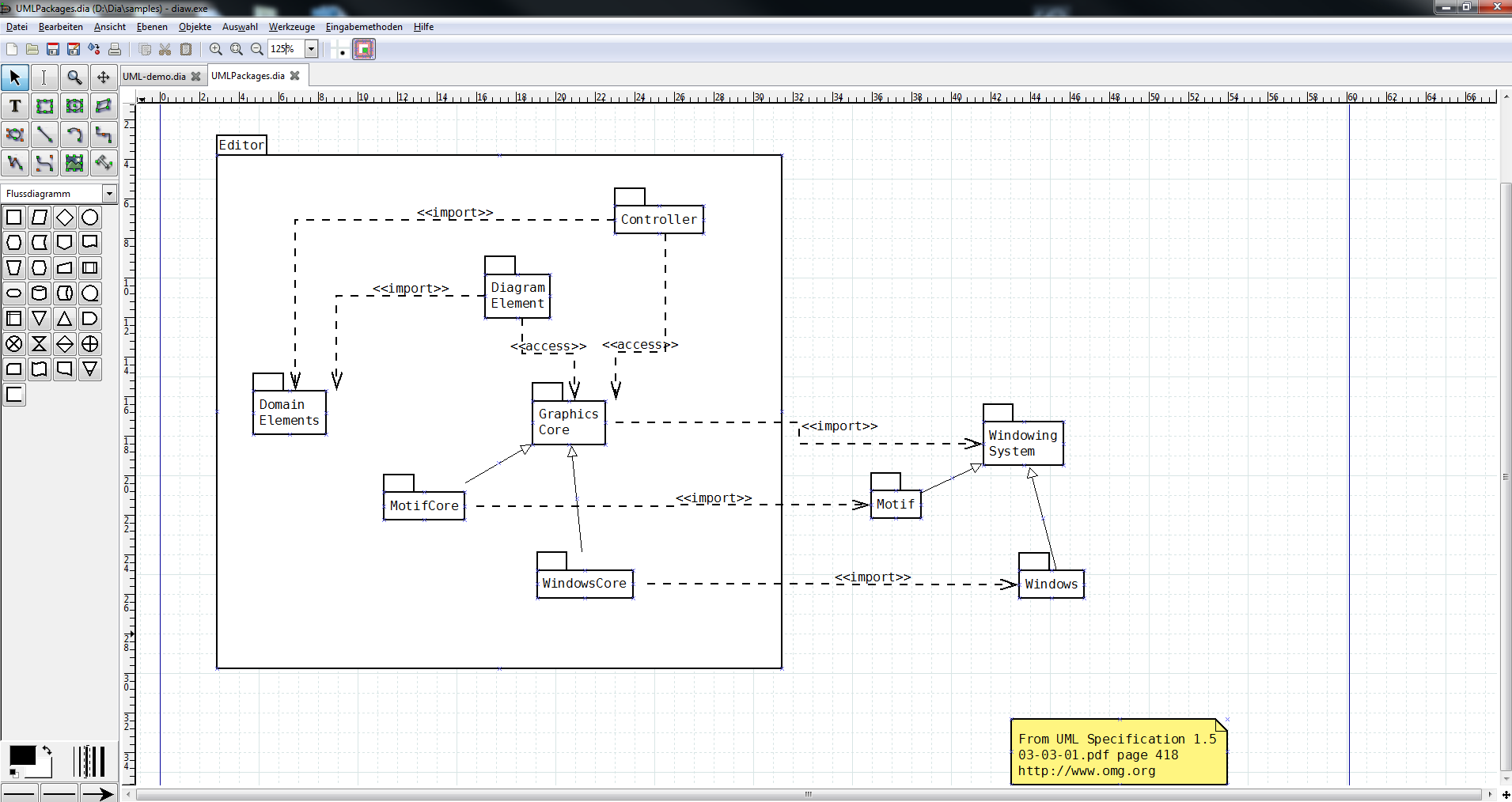The image size is (1512, 802).
Task: Select the Ellipse shape tool
Action: 74,106
